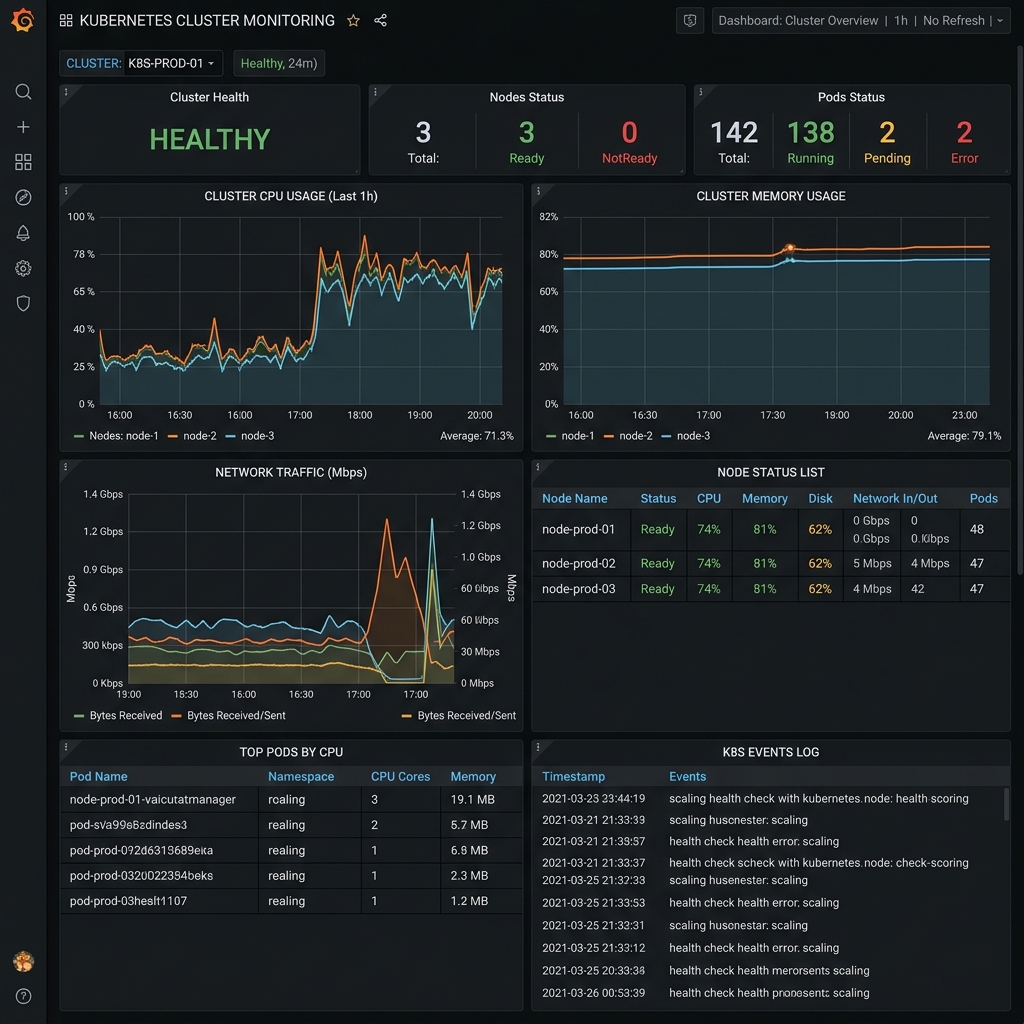Open the Grafana logo home menu
The width and height of the screenshot is (1024, 1024).
pos(23,20)
